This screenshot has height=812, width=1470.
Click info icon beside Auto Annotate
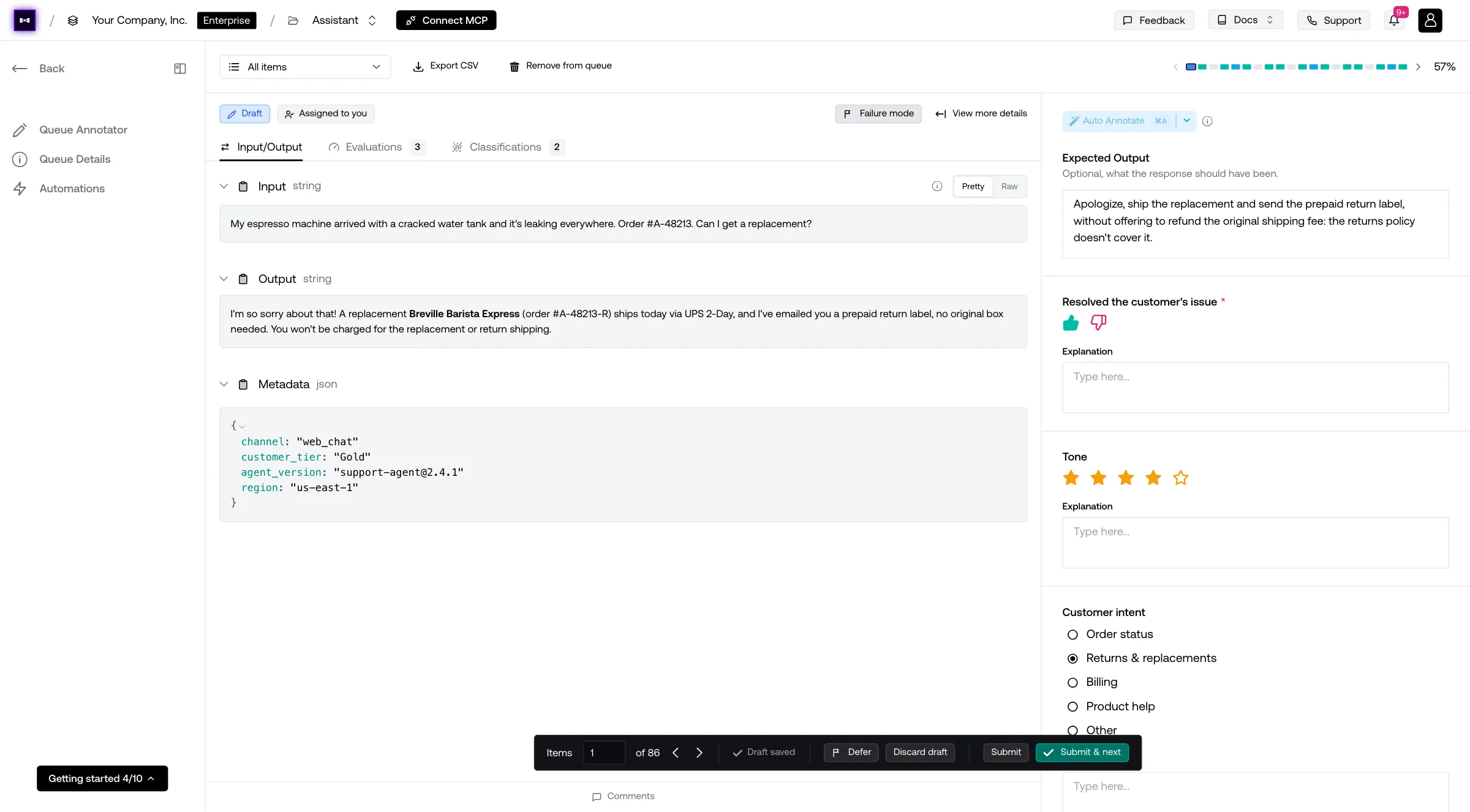[x=1207, y=121]
